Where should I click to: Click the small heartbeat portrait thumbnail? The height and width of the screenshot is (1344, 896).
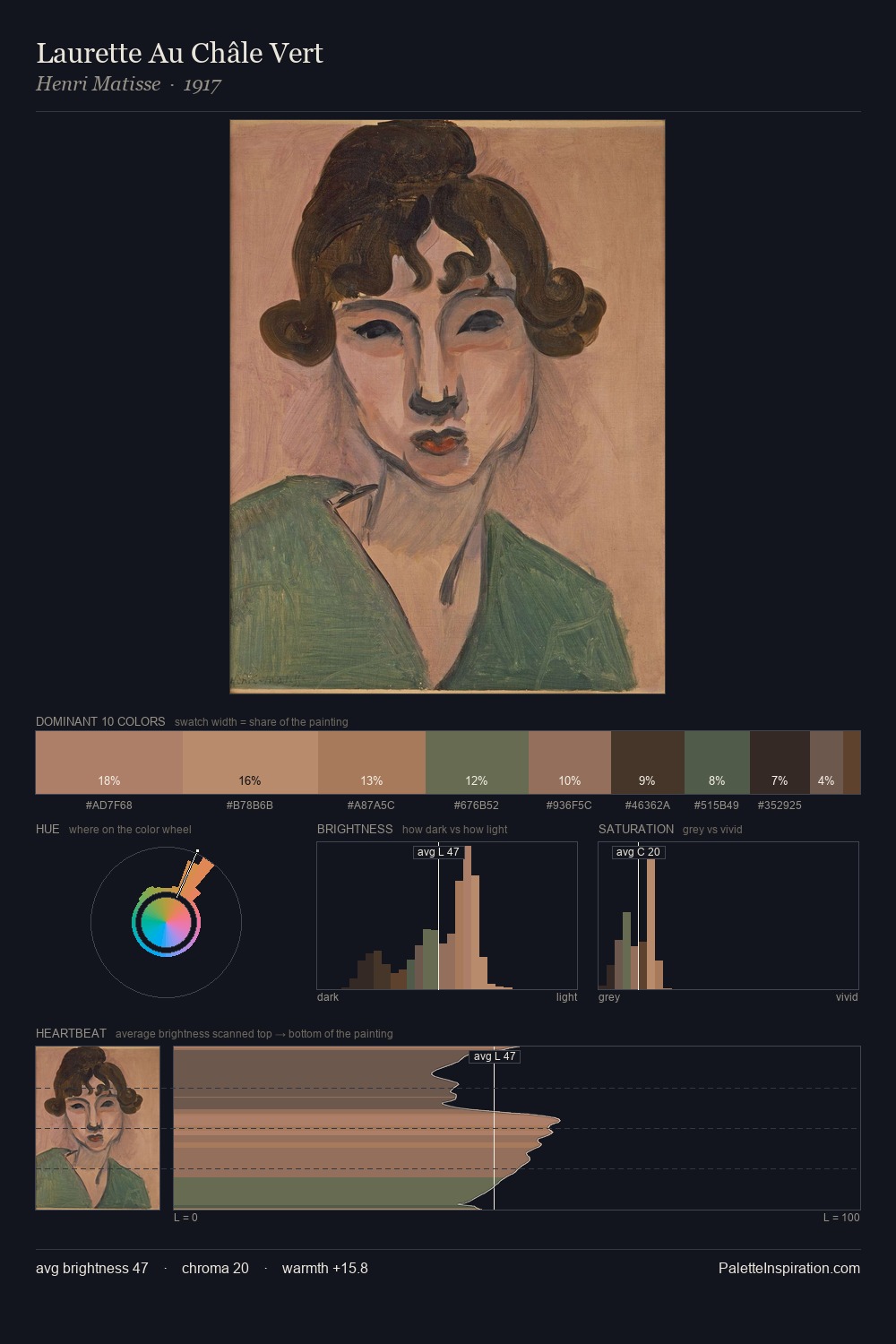point(98,1127)
